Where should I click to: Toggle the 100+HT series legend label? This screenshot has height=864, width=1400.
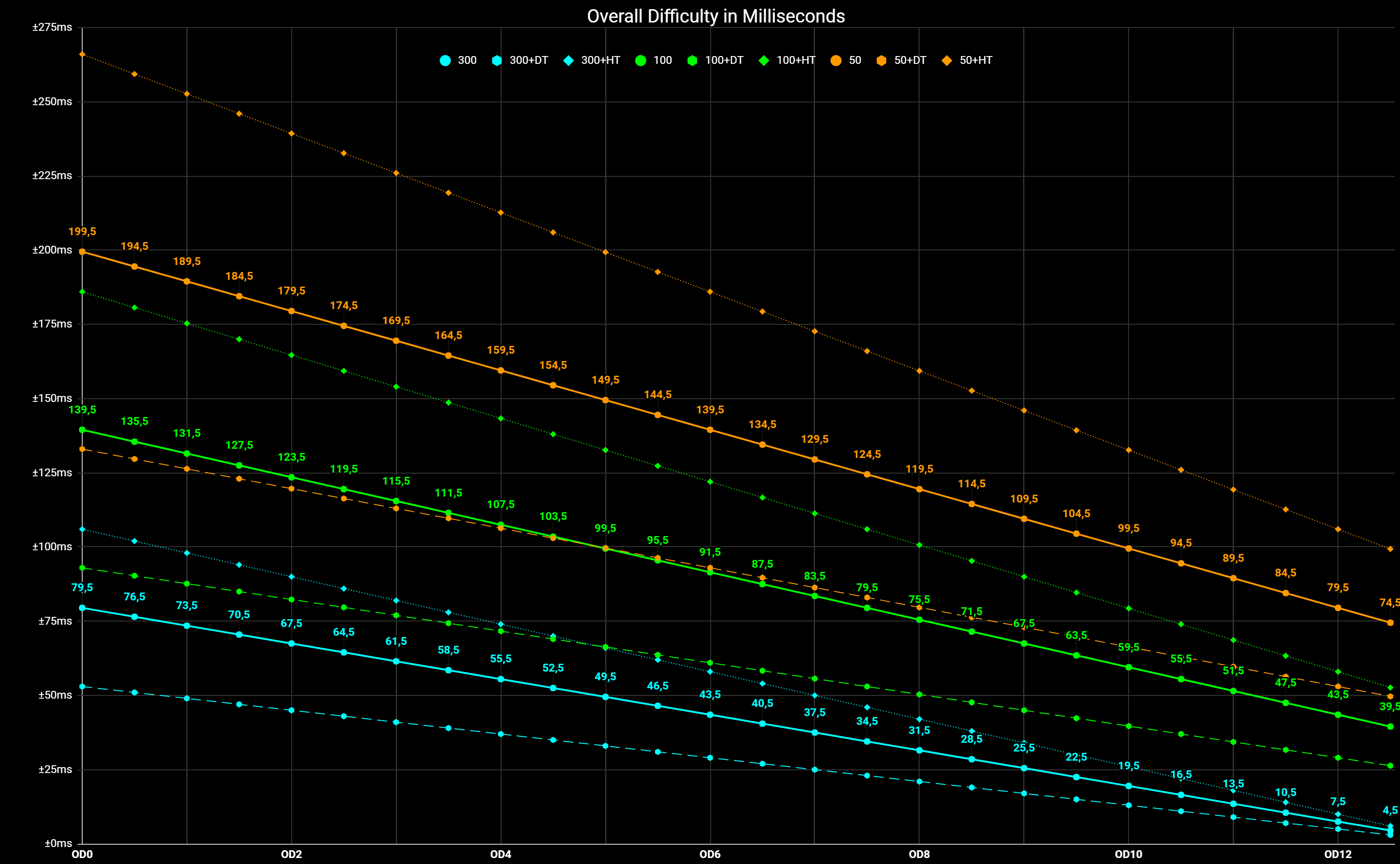[796, 61]
